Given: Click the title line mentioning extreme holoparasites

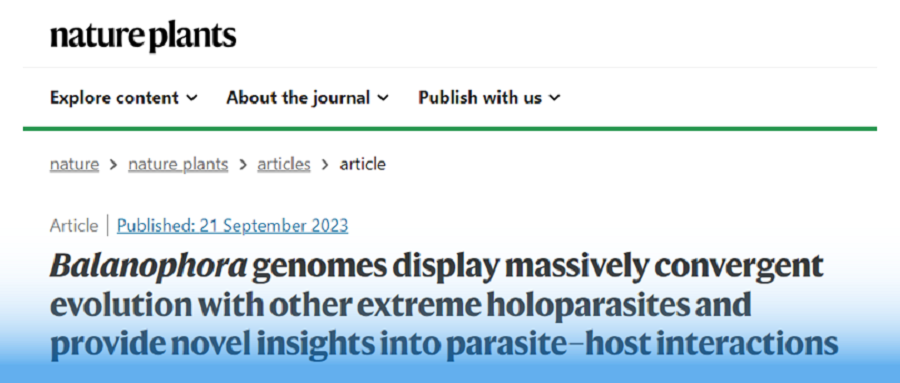Looking at the screenshot, I should click(401, 305).
